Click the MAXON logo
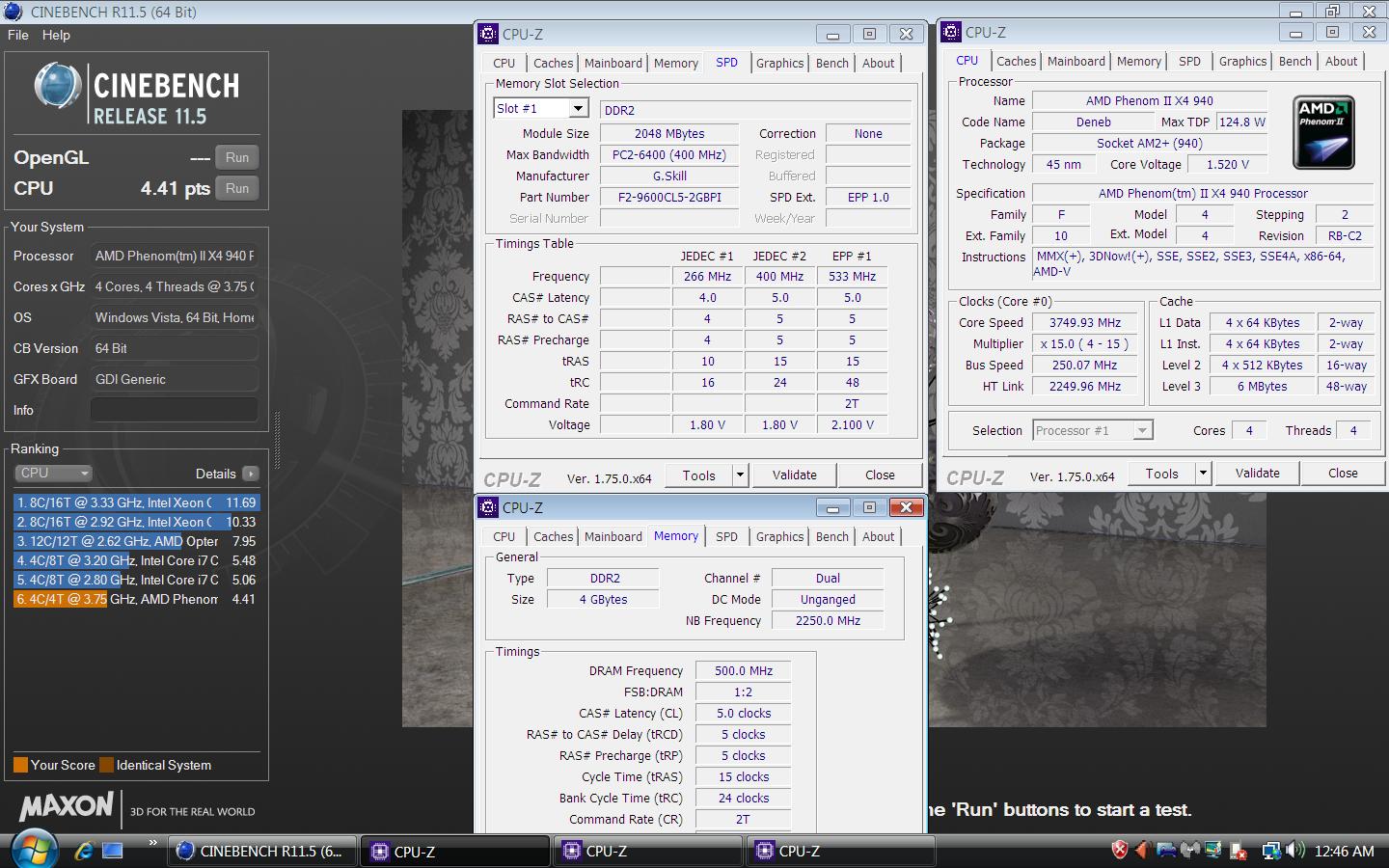 68,806
